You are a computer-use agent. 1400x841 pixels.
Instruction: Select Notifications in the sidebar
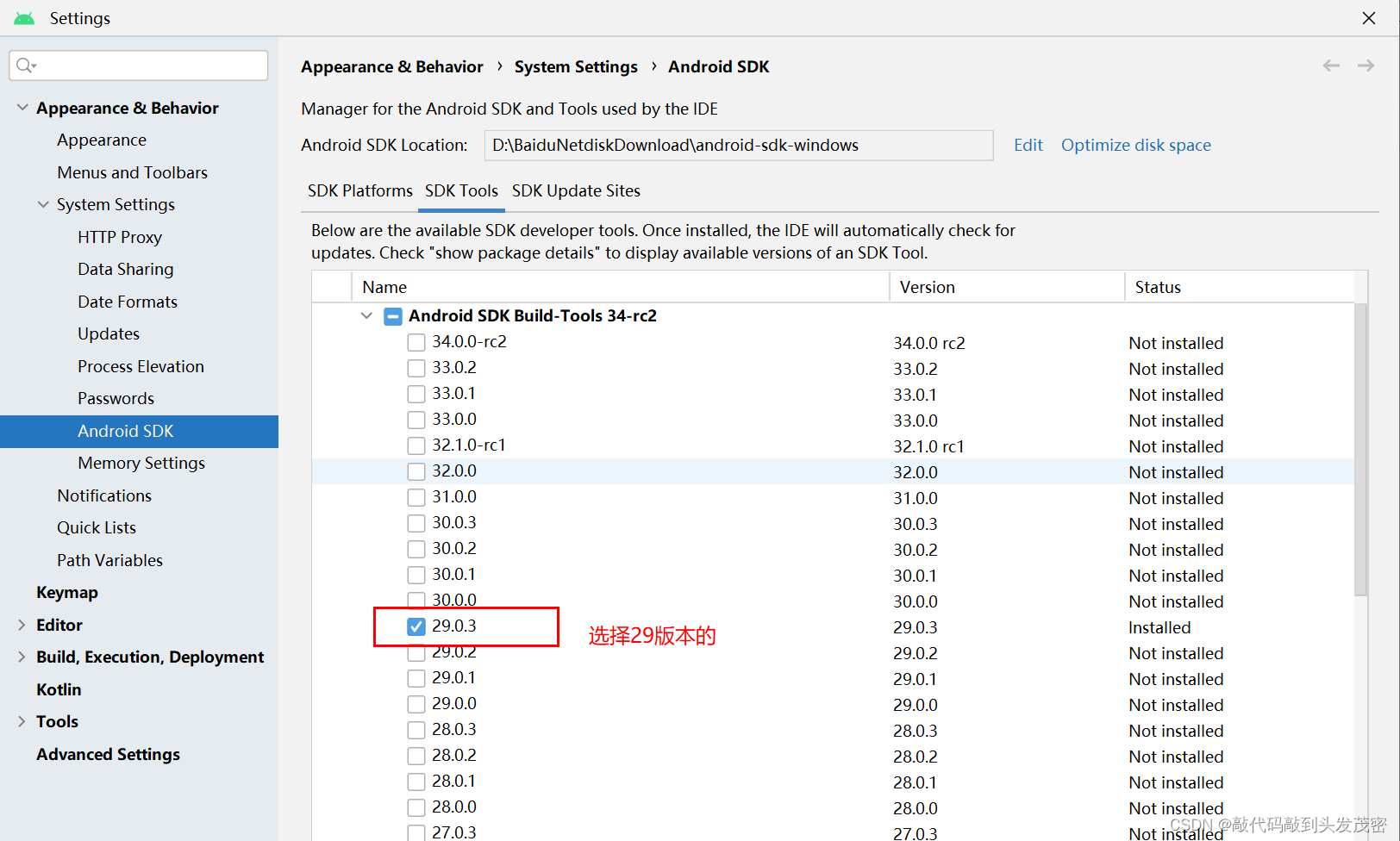pos(104,495)
